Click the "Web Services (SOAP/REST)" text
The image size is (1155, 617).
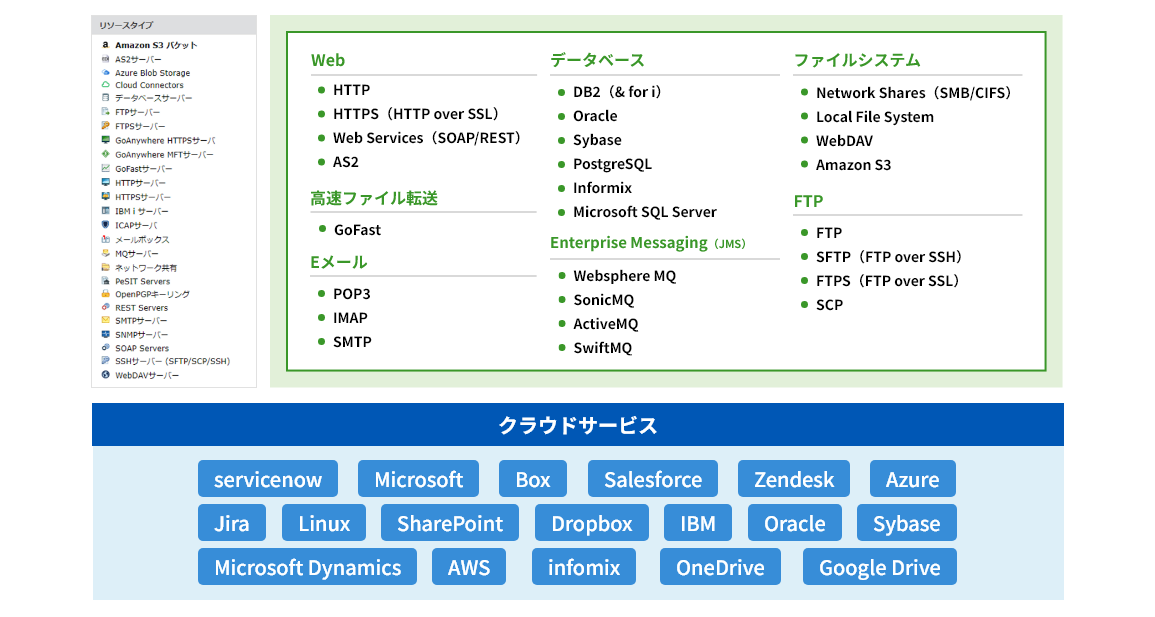coord(428,138)
